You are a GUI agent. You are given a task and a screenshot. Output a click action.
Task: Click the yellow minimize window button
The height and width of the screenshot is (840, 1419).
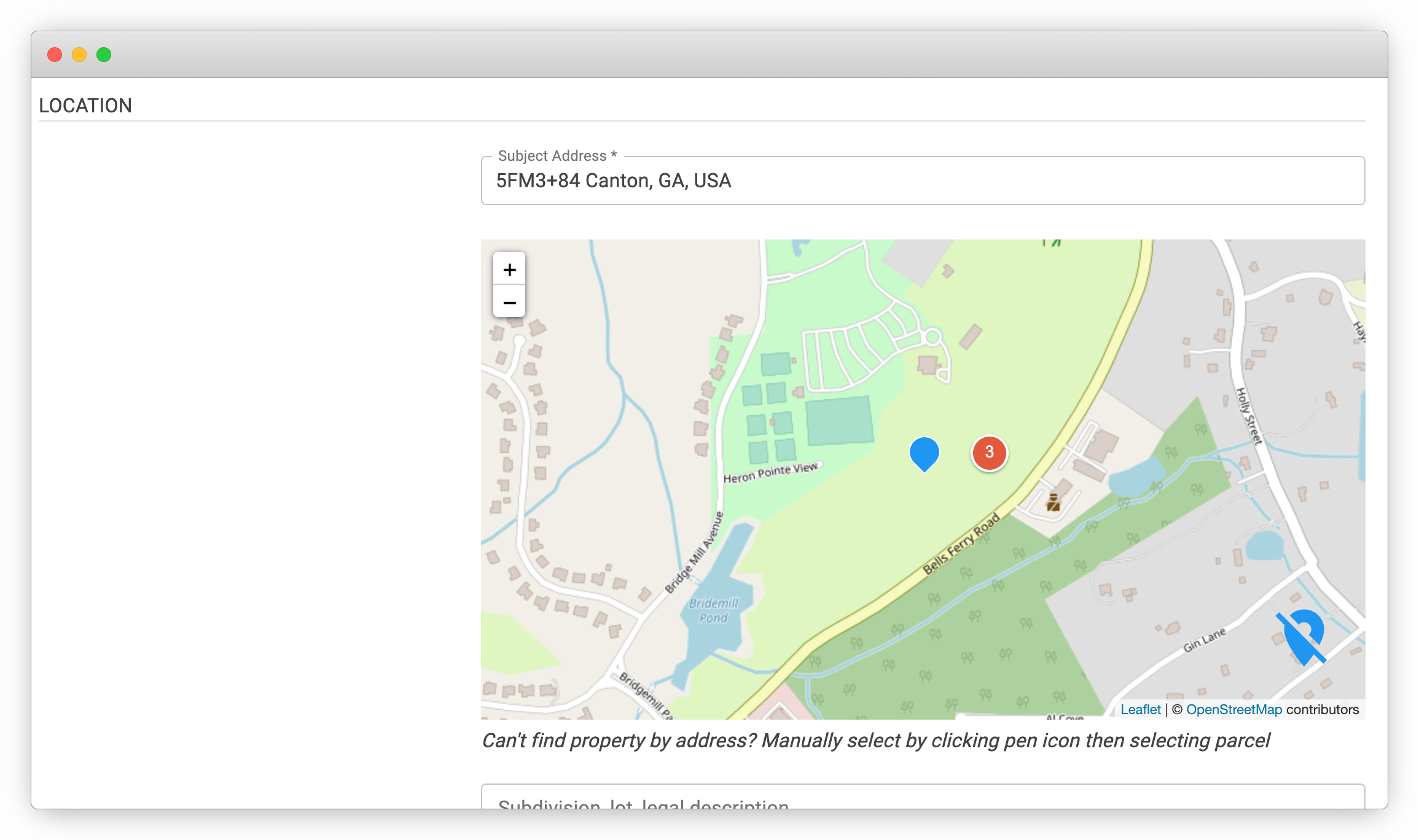pyautogui.click(x=79, y=55)
